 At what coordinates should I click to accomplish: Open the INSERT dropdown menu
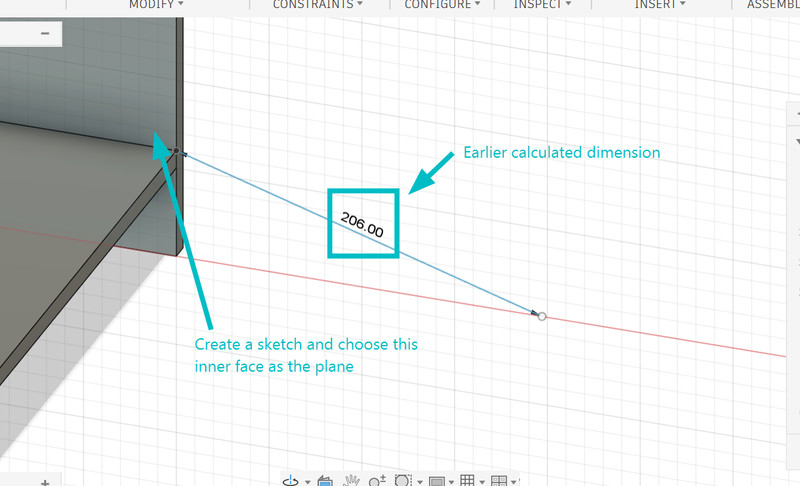coord(660,5)
